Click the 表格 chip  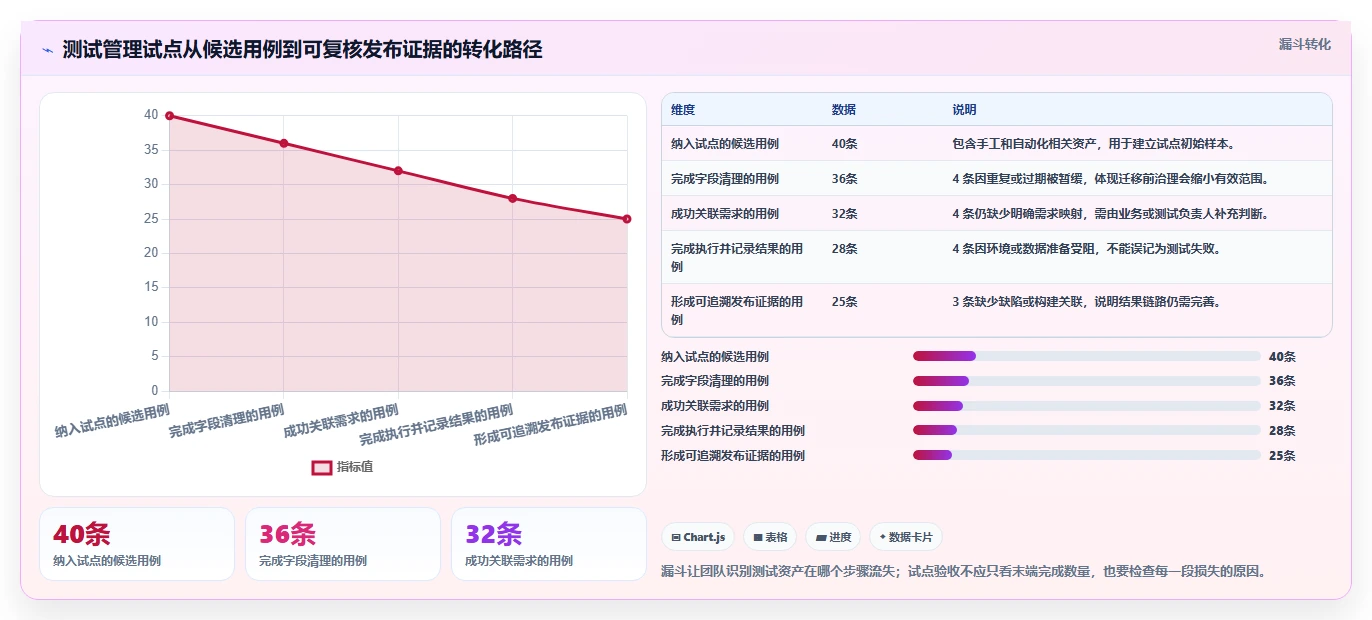click(770, 537)
